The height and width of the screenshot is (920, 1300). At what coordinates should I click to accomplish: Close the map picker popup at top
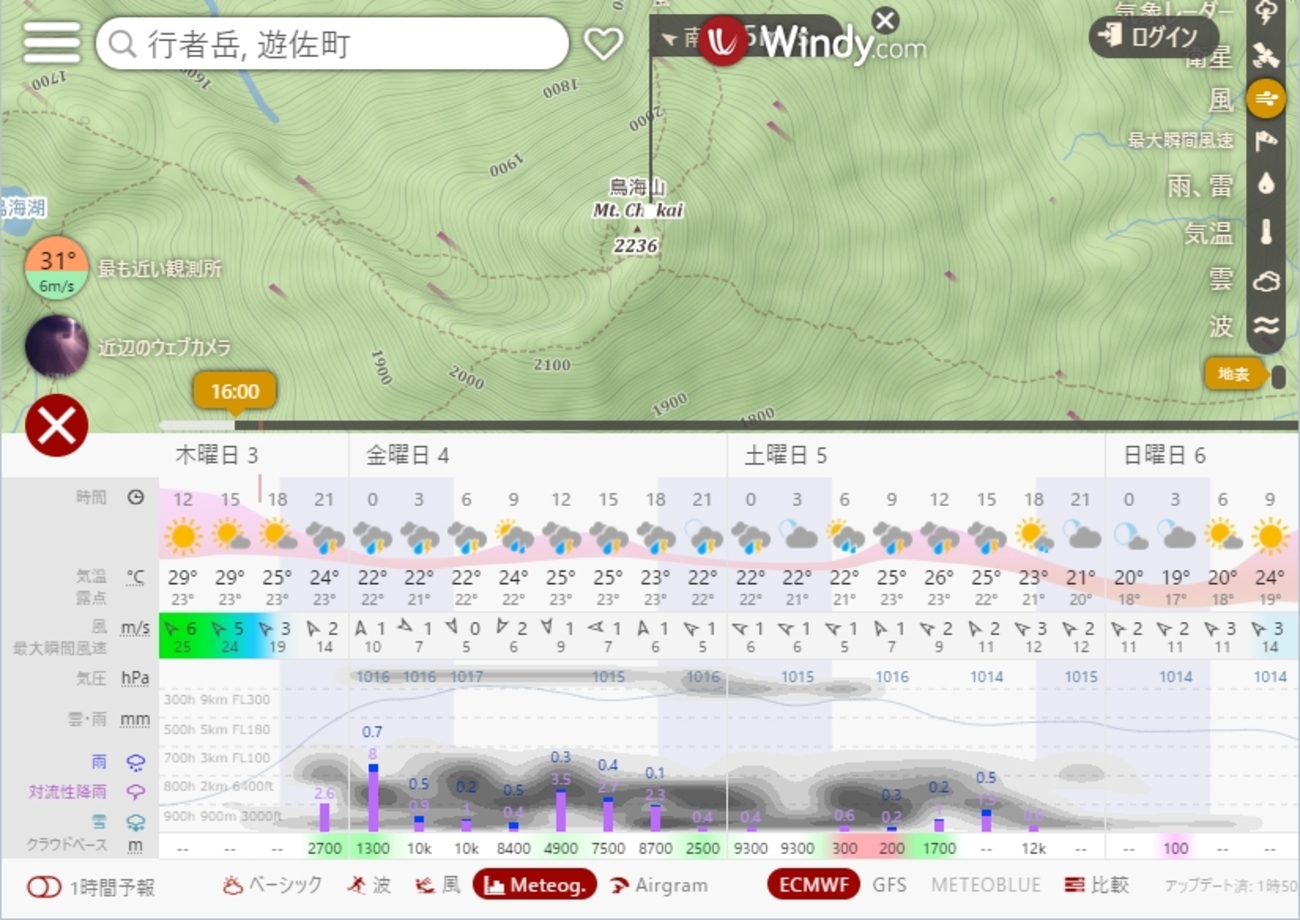coord(885,20)
